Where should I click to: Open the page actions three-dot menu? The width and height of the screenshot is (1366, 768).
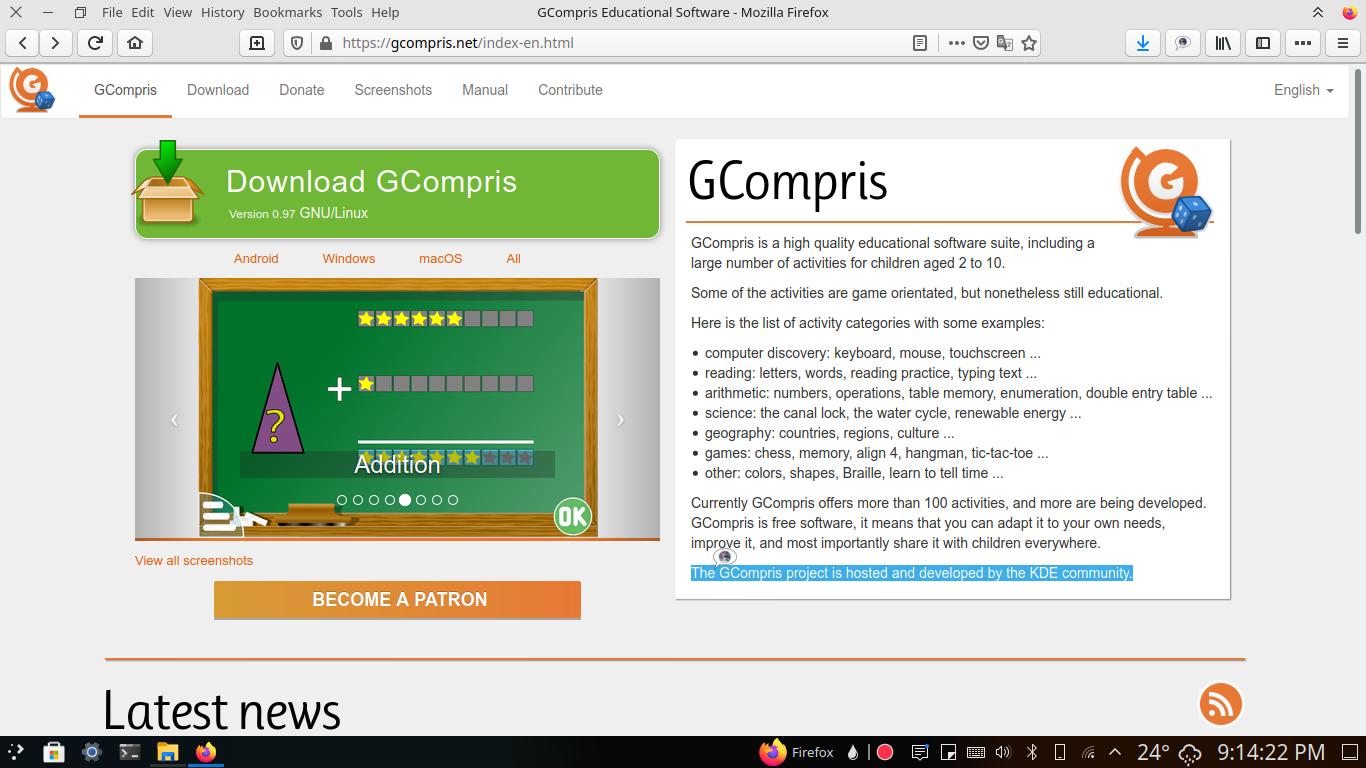point(957,43)
